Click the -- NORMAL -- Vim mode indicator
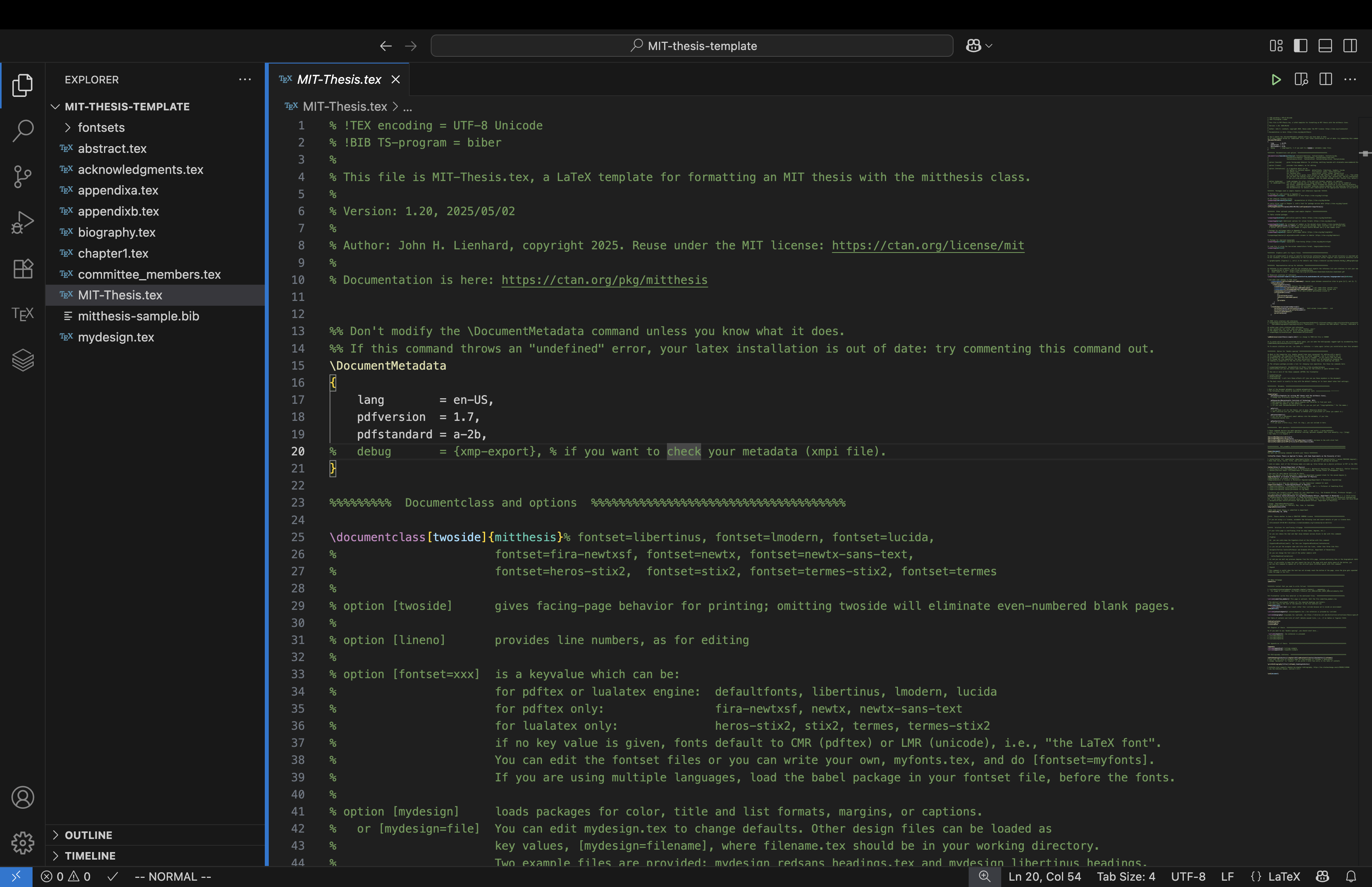Image resolution: width=1372 pixels, height=887 pixels. [173, 877]
